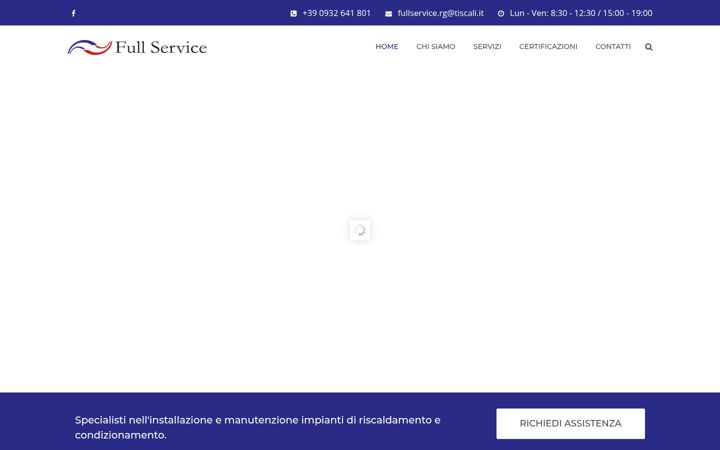Click the RICHIEDI ASSISTENZA button
Viewport: 720px width, 450px height.
[570, 423]
